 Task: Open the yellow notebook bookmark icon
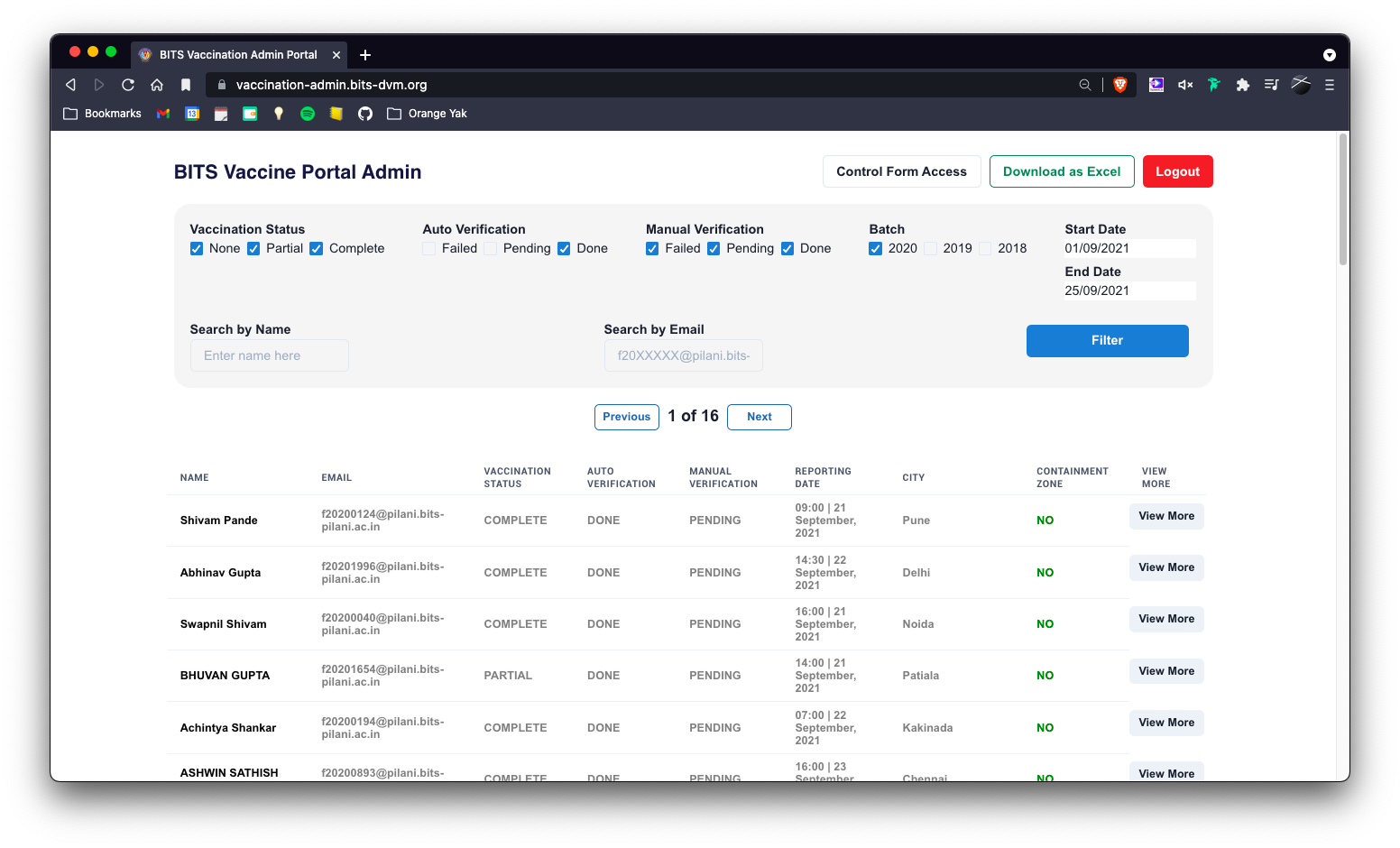coord(336,114)
